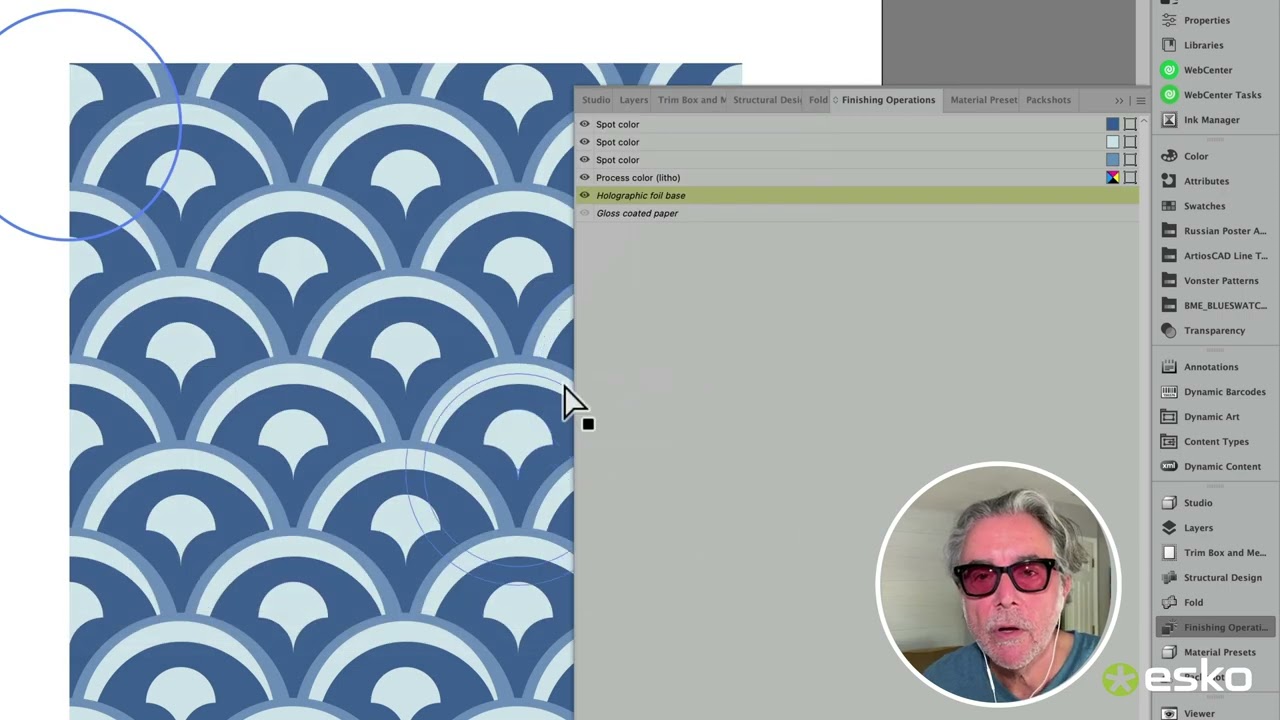Expand hidden panel tabs with double chevron
The width and height of the screenshot is (1280, 720).
(1119, 101)
